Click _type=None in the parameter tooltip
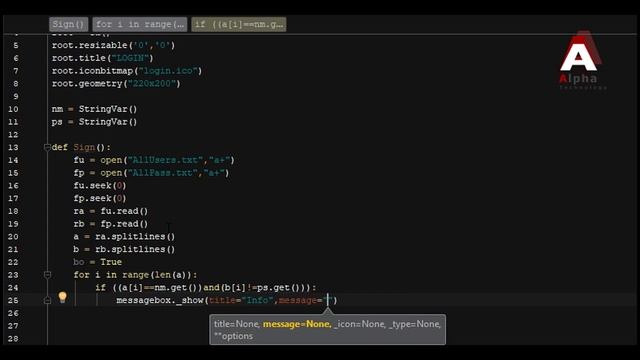Screen dimensions: 640x360 [415, 324]
